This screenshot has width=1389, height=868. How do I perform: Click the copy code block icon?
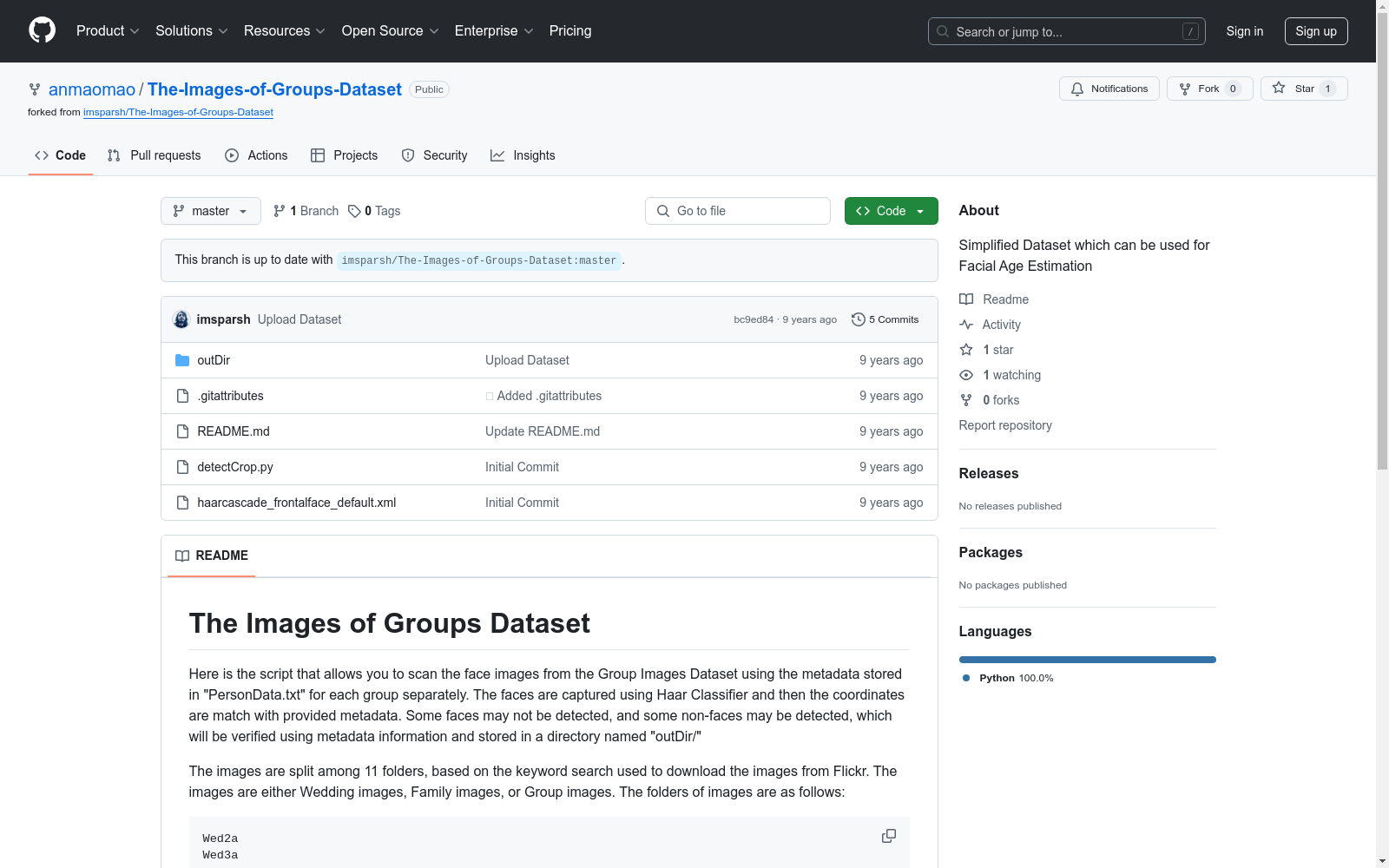pyautogui.click(x=889, y=836)
